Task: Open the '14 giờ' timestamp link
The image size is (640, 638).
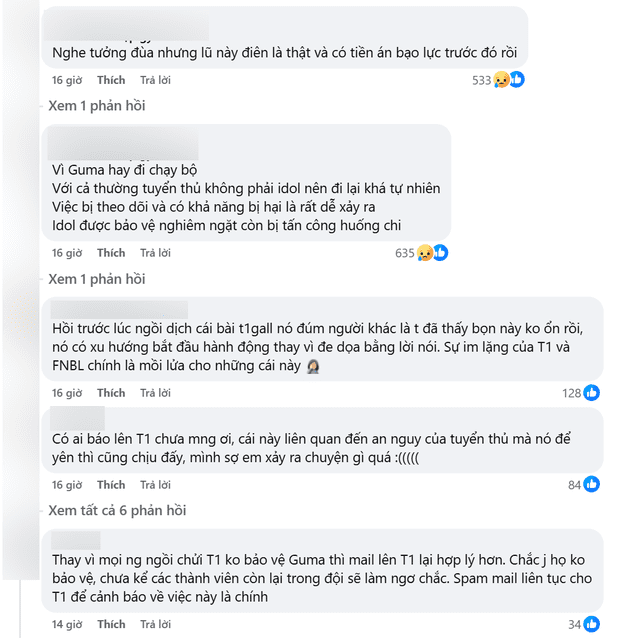Action: [x=67, y=624]
